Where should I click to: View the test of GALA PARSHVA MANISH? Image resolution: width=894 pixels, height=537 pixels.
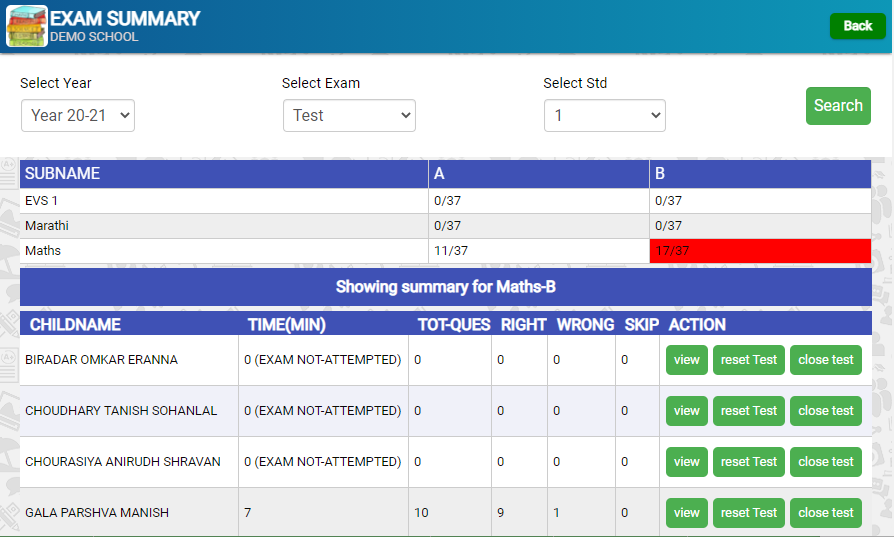pos(686,512)
